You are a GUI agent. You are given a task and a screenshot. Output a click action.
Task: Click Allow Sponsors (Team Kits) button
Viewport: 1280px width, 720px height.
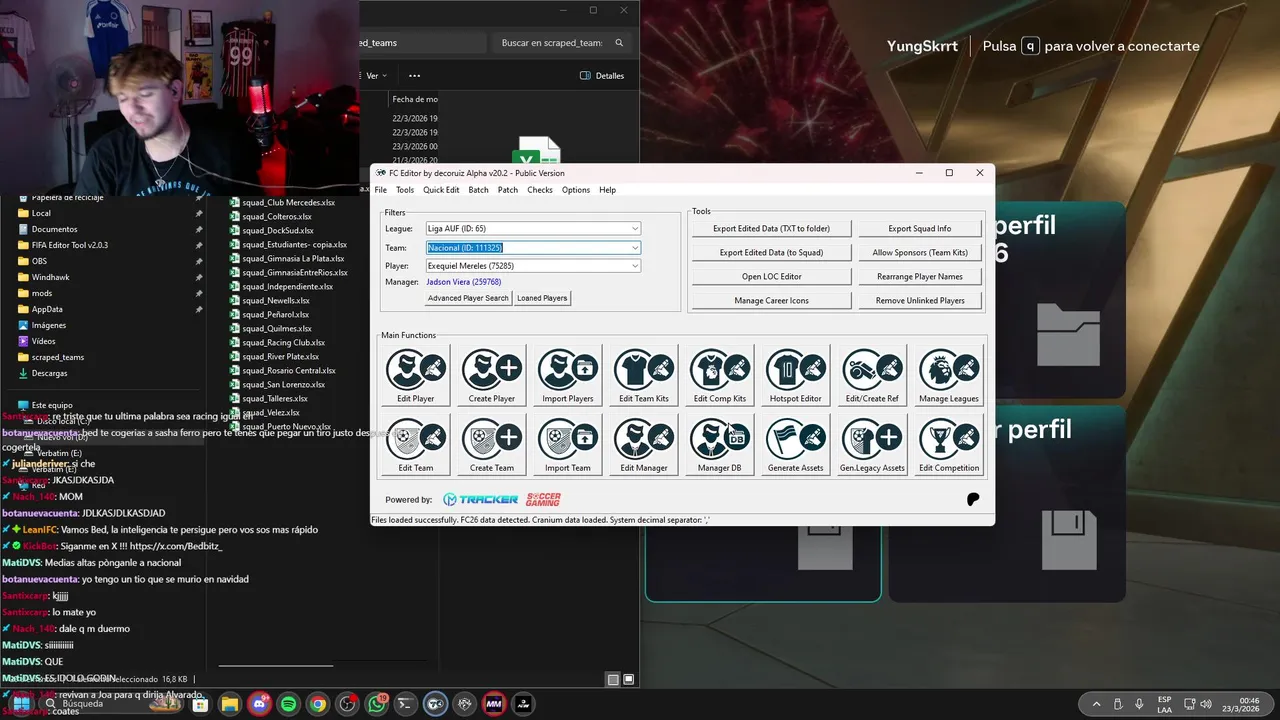click(920, 253)
